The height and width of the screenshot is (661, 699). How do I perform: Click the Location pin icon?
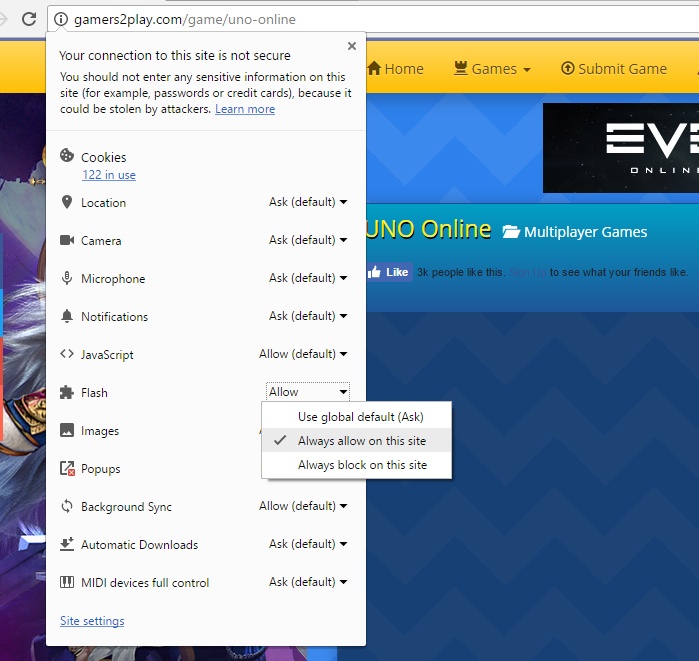[x=67, y=202]
